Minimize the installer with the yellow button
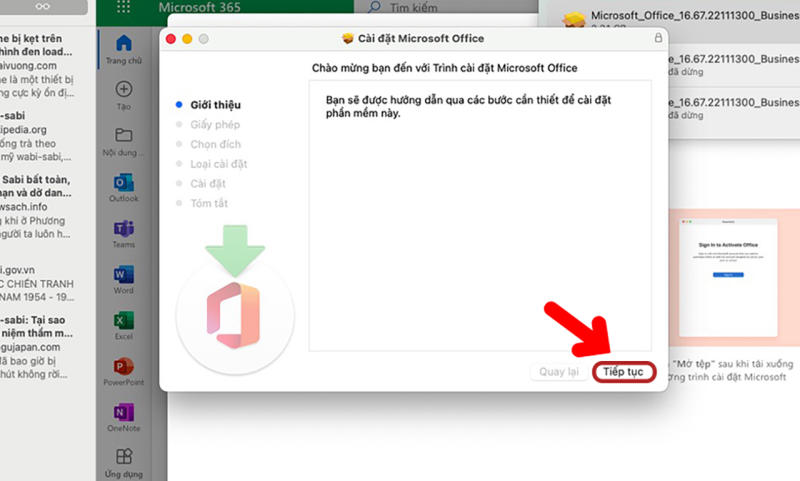800x481 pixels. point(187,38)
